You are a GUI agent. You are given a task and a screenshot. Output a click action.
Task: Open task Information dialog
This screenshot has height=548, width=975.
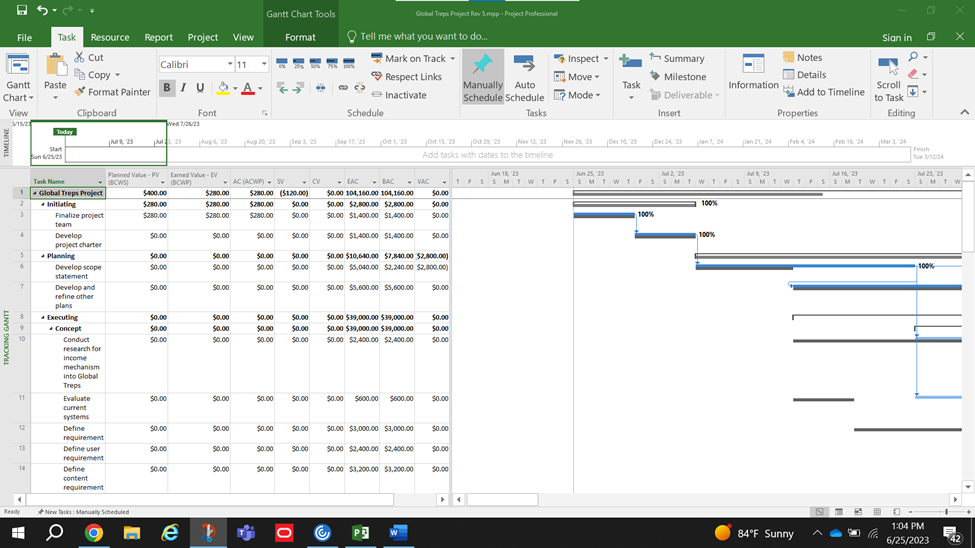coord(753,72)
